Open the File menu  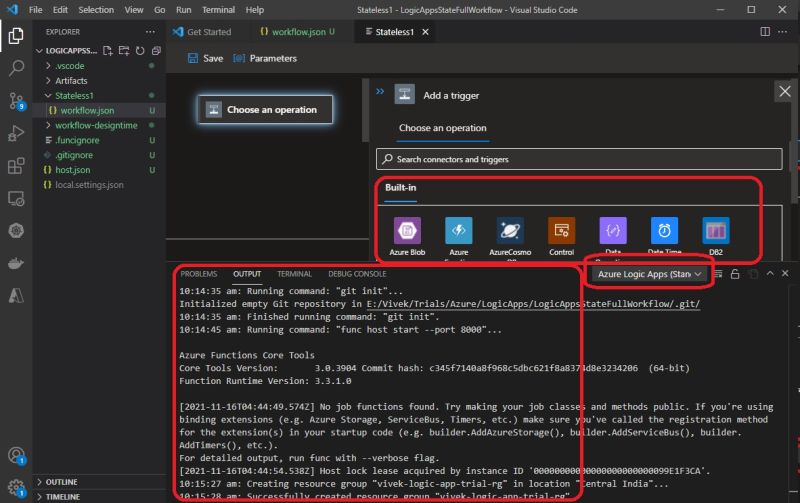click(35, 10)
